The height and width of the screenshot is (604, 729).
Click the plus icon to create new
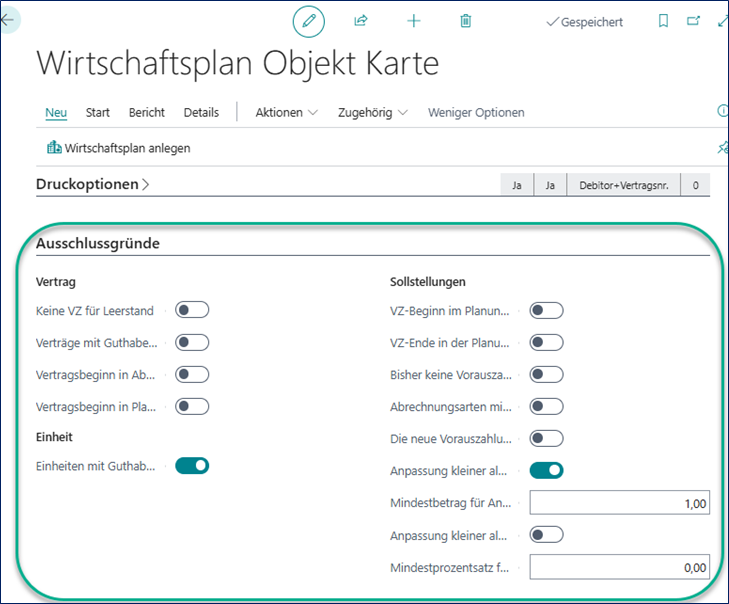click(413, 21)
